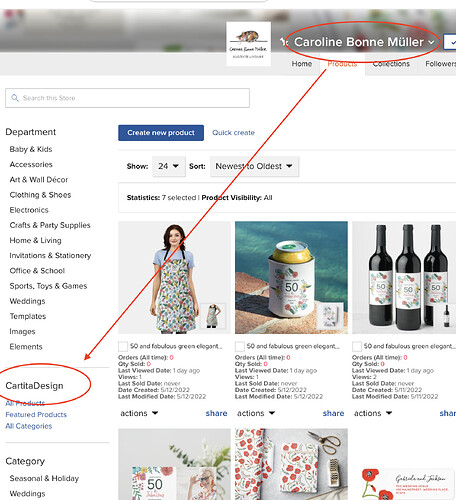Open actions menu under apron product
This screenshot has height=500, width=456.
point(139,413)
